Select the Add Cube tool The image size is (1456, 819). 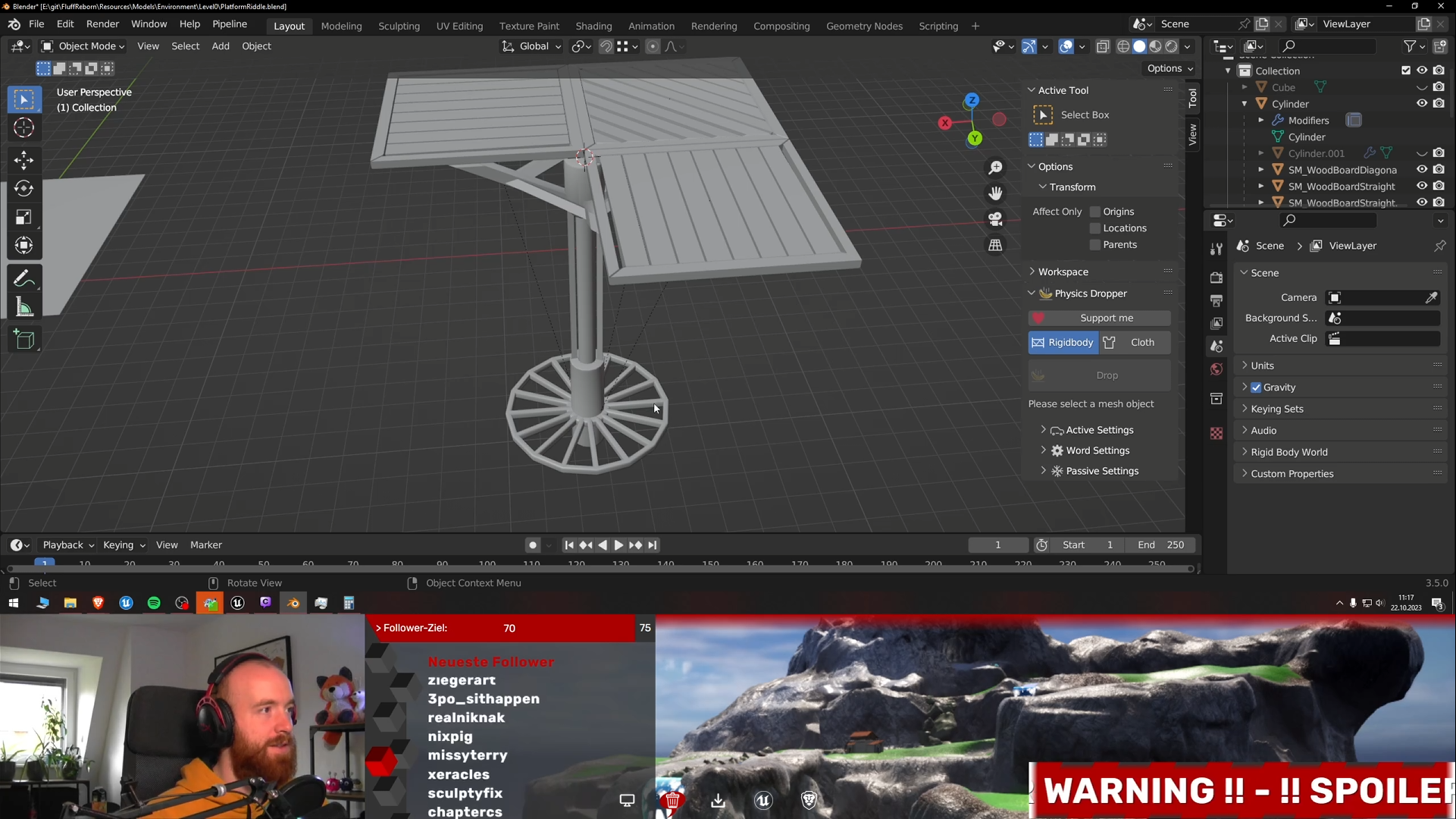(x=23, y=340)
